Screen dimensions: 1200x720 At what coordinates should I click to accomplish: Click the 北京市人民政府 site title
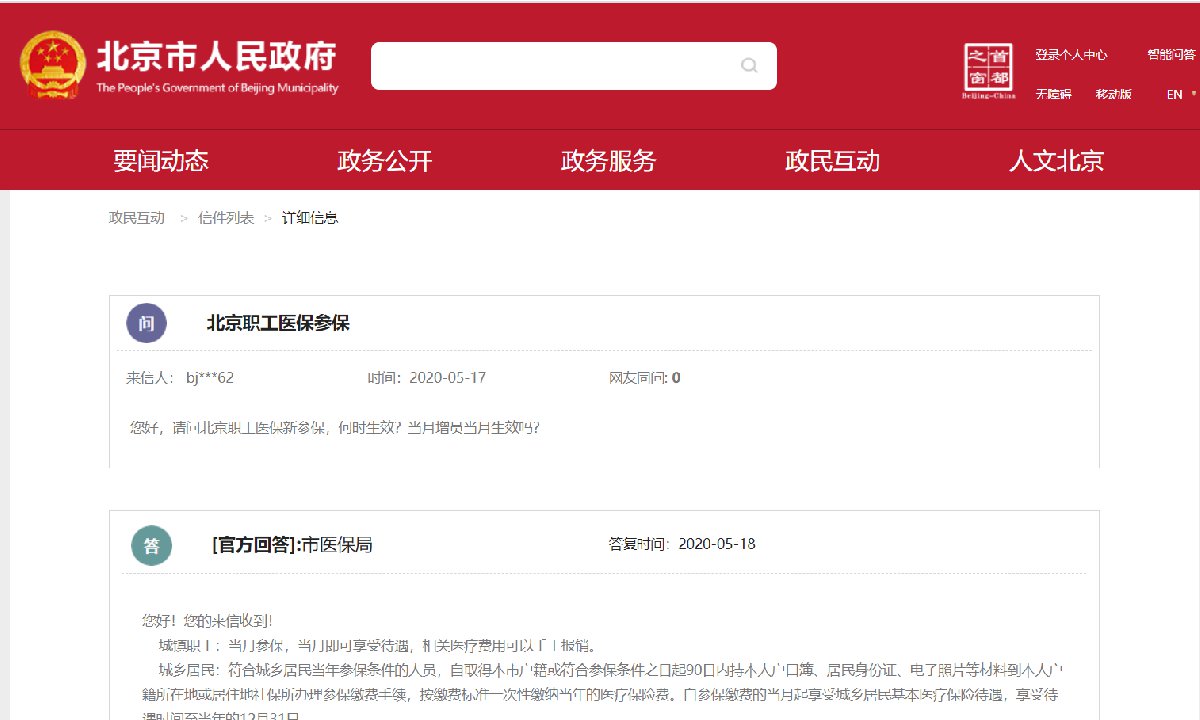[216, 57]
